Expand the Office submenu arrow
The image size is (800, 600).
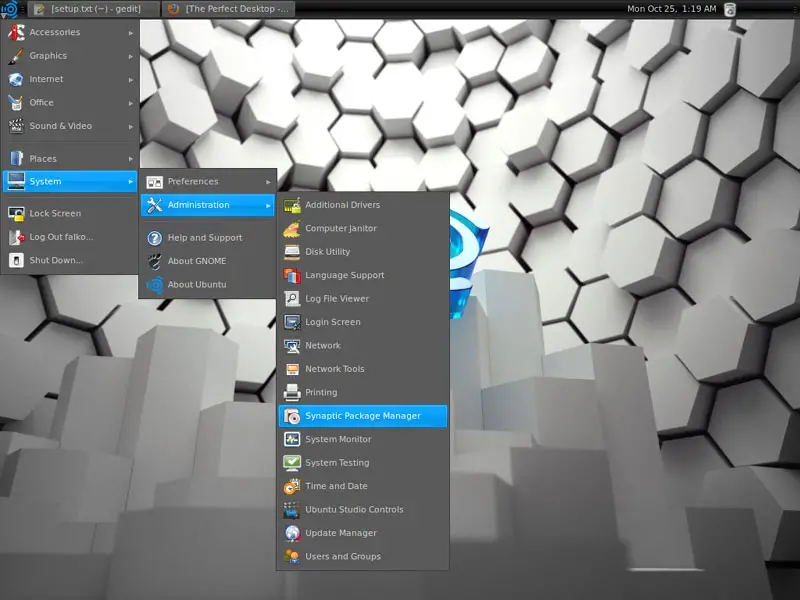131,103
